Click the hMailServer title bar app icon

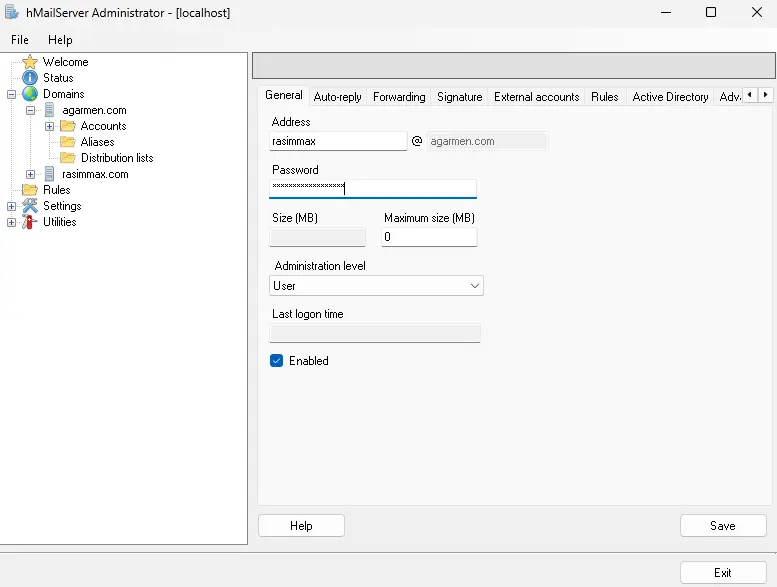(x=12, y=12)
